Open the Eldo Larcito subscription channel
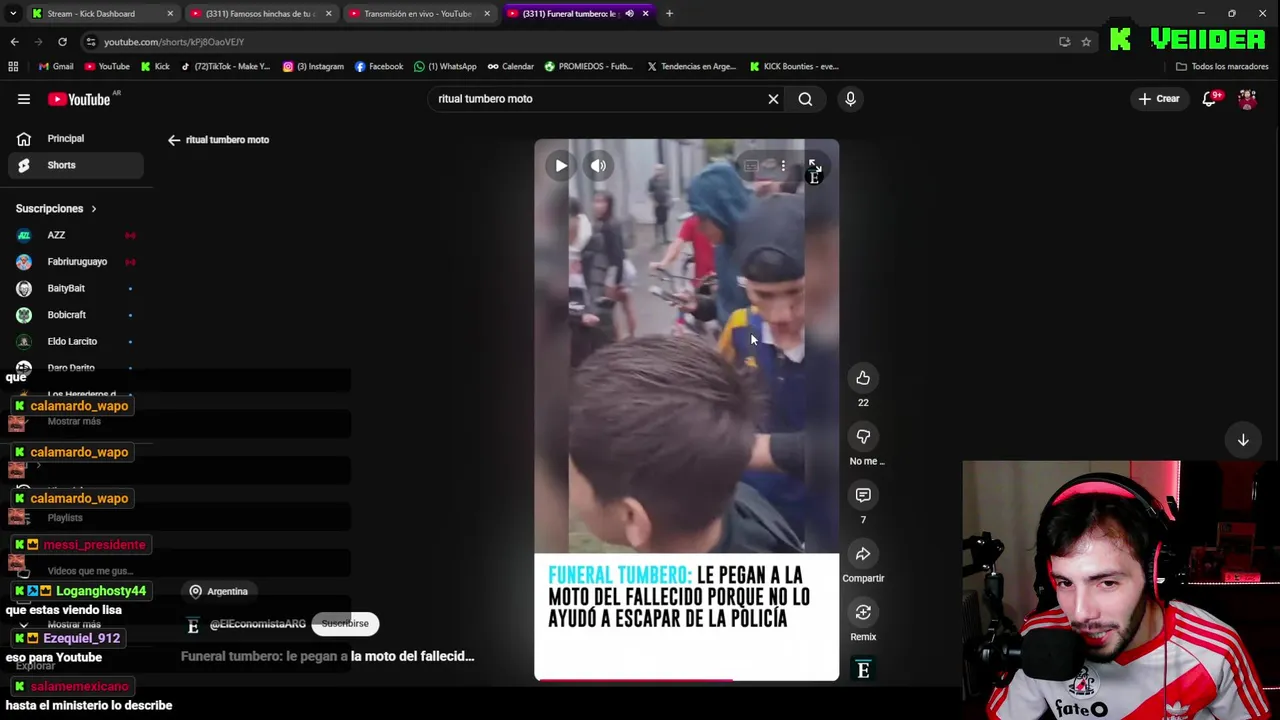1280x720 pixels. (x=75, y=341)
